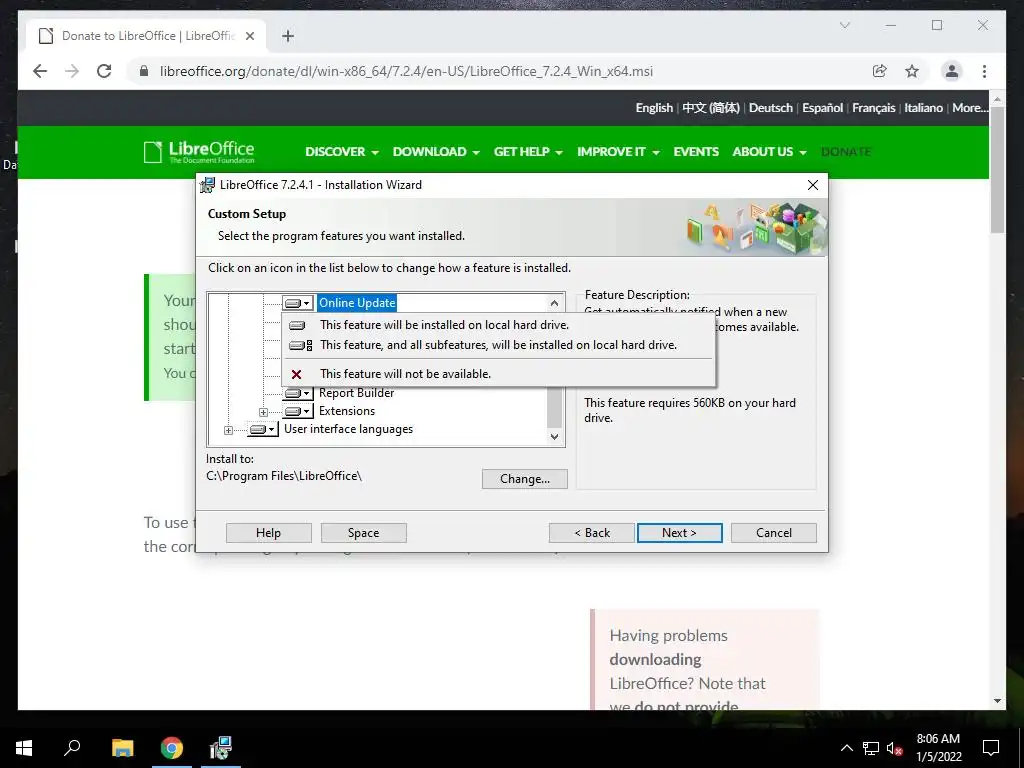Click the Chrome URL address field

click(406, 71)
